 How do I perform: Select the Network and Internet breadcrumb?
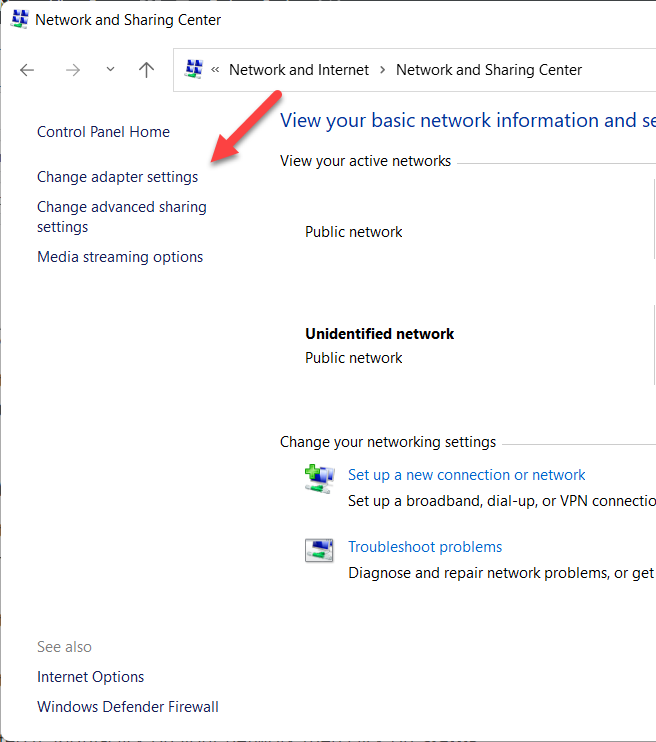(x=298, y=70)
